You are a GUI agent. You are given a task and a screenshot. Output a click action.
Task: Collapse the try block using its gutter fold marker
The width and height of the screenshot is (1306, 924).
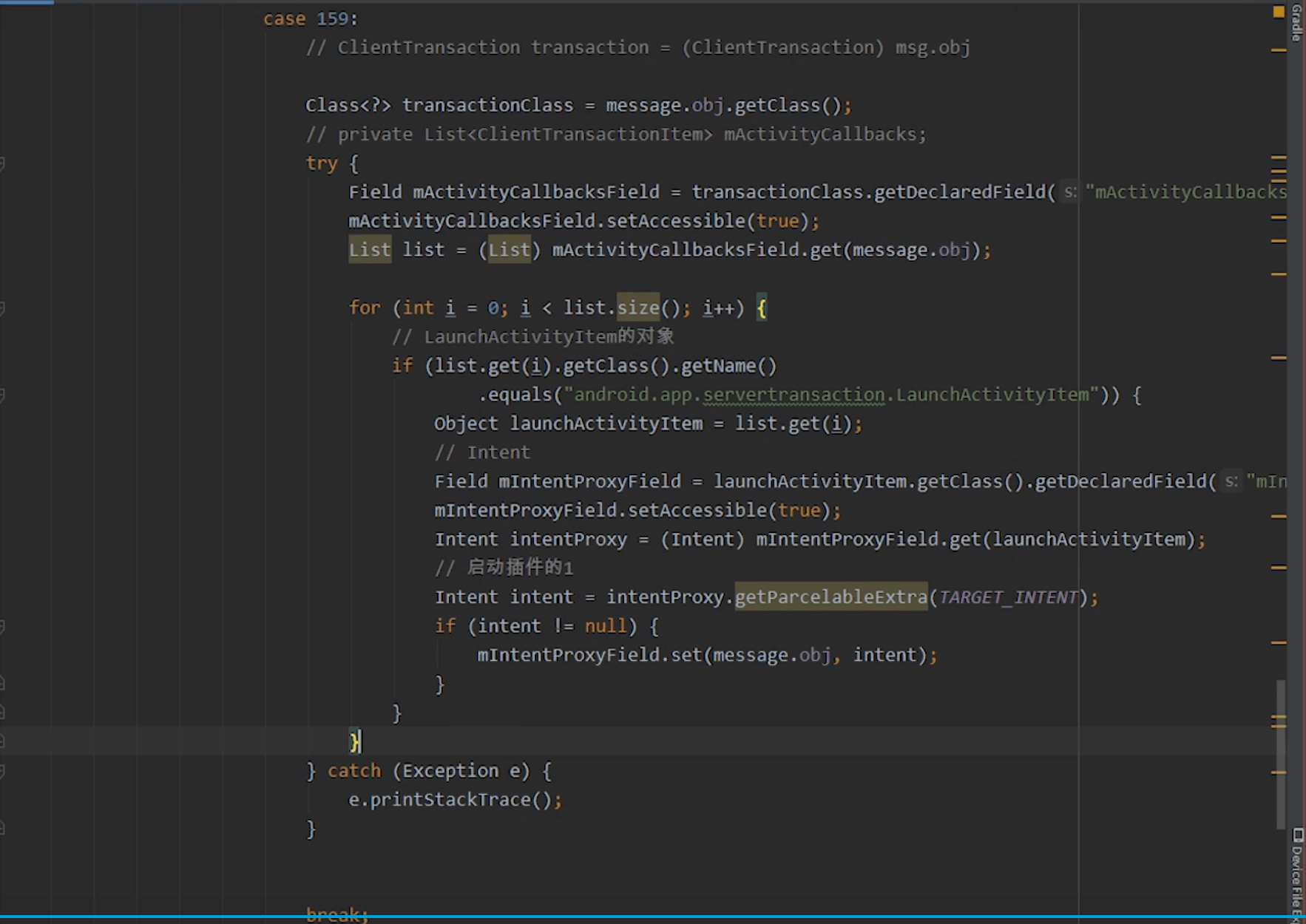click(x=2, y=163)
